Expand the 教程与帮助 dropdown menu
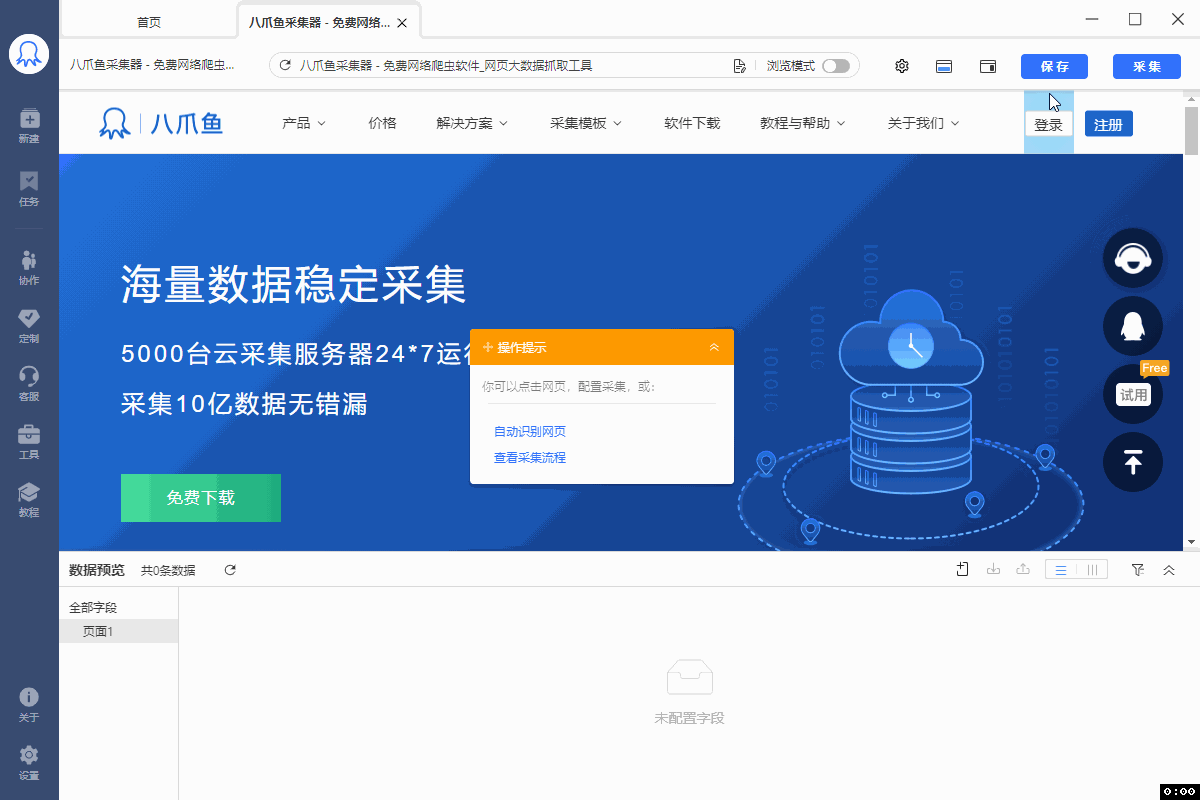The image size is (1200, 800). point(803,123)
